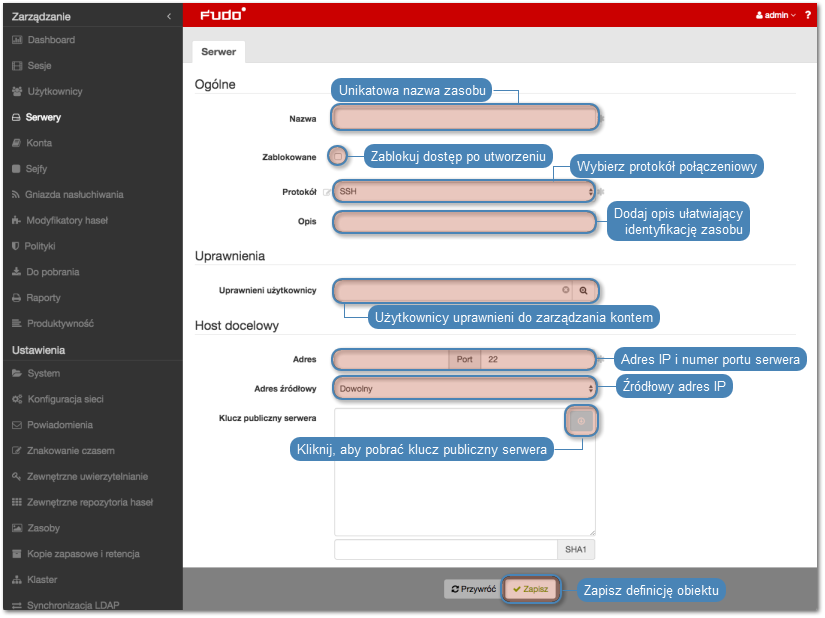The image size is (825, 618).
Task: Open the Adres źródłowy Dowolny dropdown
Action: [x=465, y=389]
